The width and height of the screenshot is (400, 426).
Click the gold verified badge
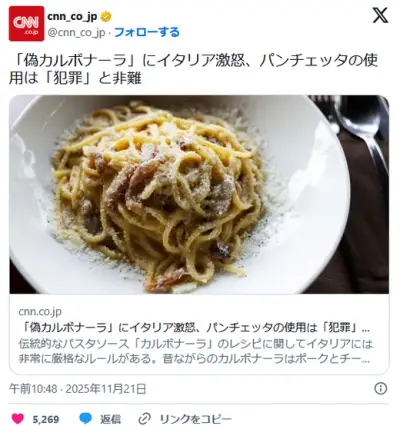point(106,16)
